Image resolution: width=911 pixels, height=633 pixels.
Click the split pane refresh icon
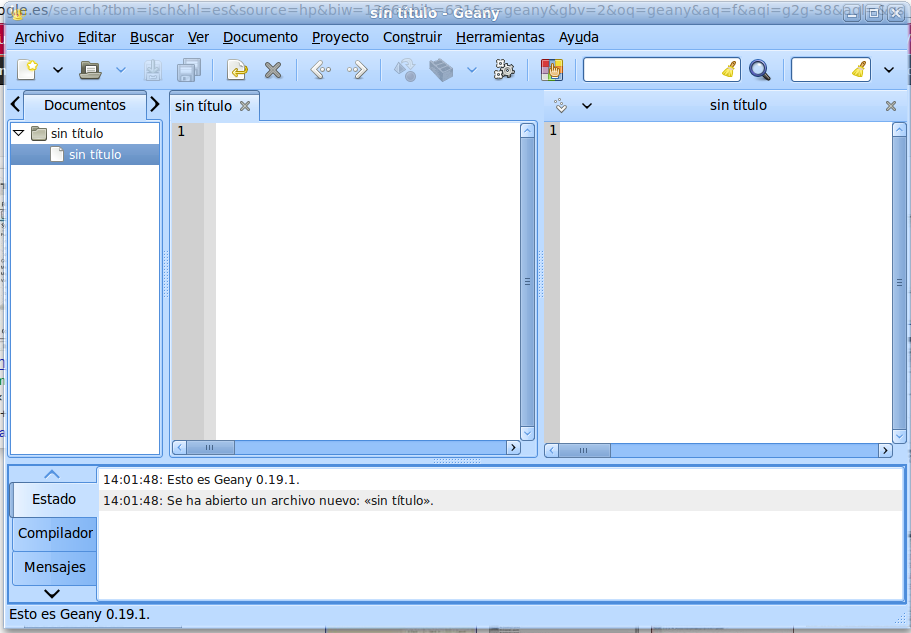(x=561, y=105)
